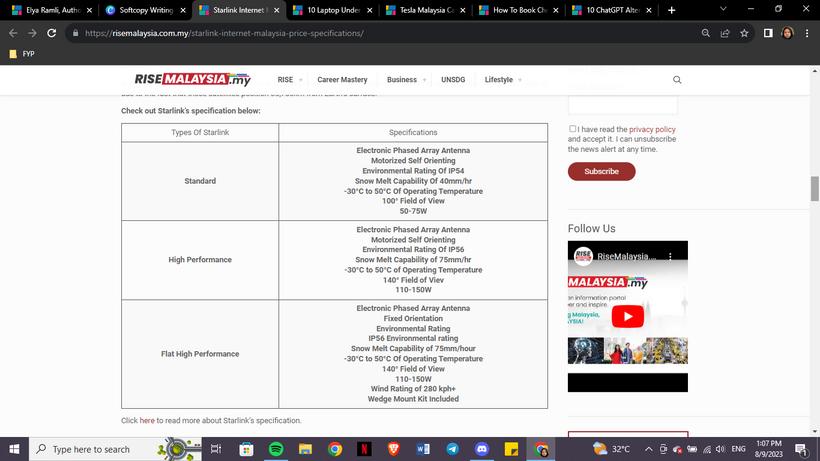Open File Explorer from taskbar
Image resolution: width=820 pixels, height=461 pixels.
(x=305, y=449)
